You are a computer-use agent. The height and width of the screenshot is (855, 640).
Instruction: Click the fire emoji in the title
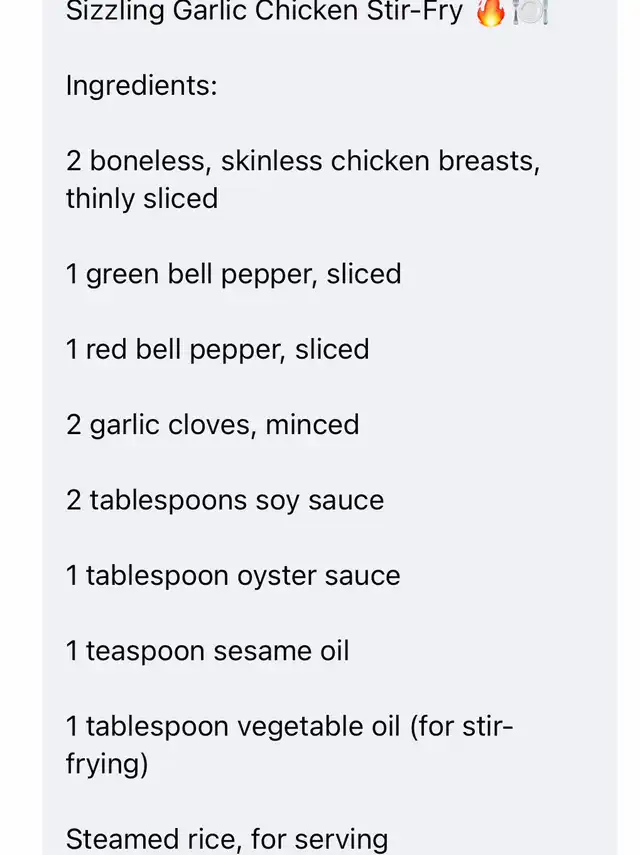491,14
